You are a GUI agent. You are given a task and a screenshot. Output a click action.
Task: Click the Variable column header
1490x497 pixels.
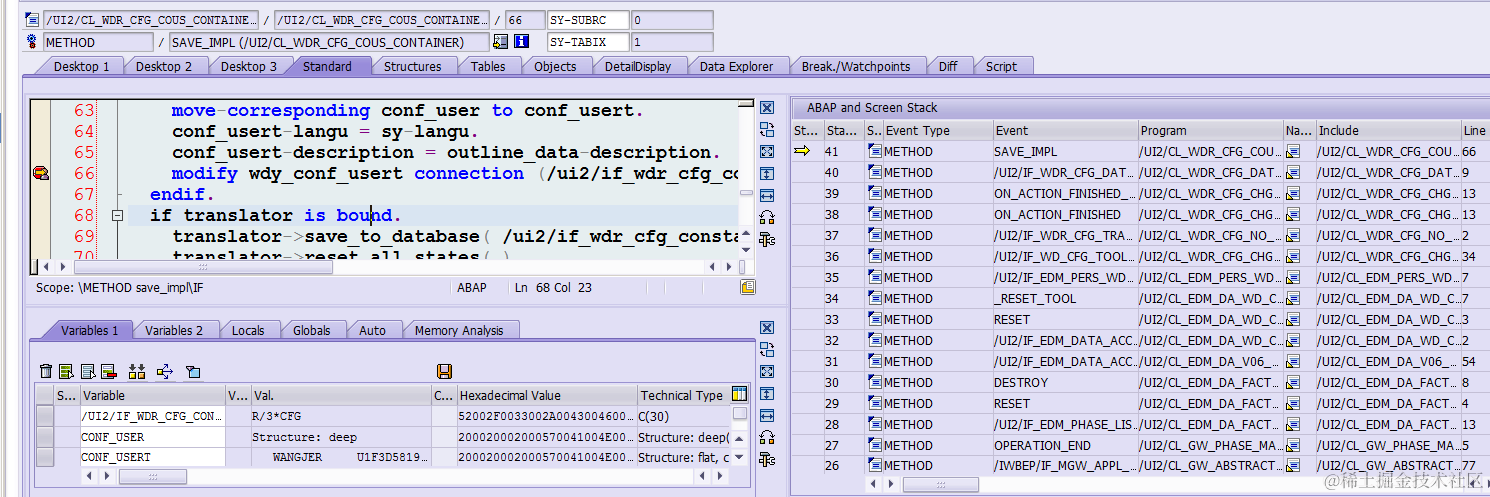click(153, 395)
